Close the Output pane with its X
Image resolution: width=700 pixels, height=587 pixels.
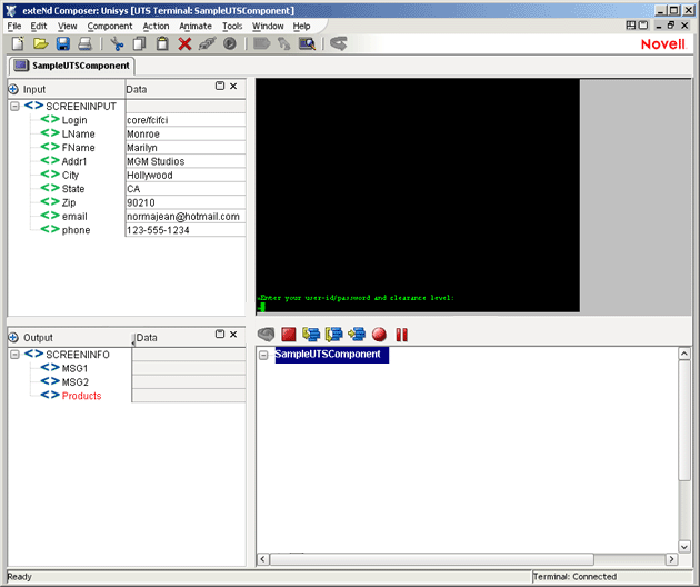coord(233,334)
